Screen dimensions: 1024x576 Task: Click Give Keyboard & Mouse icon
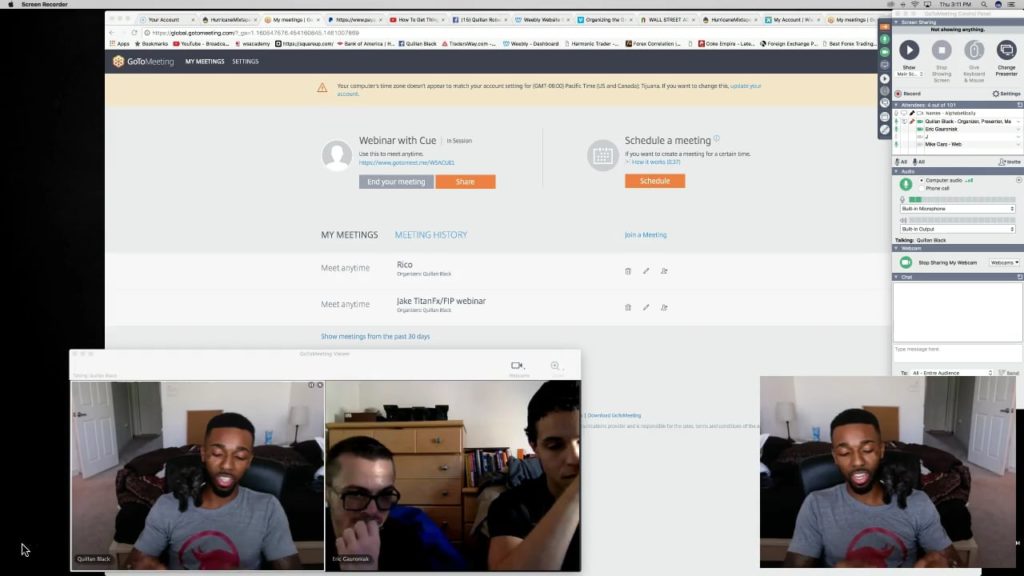click(x=974, y=50)
